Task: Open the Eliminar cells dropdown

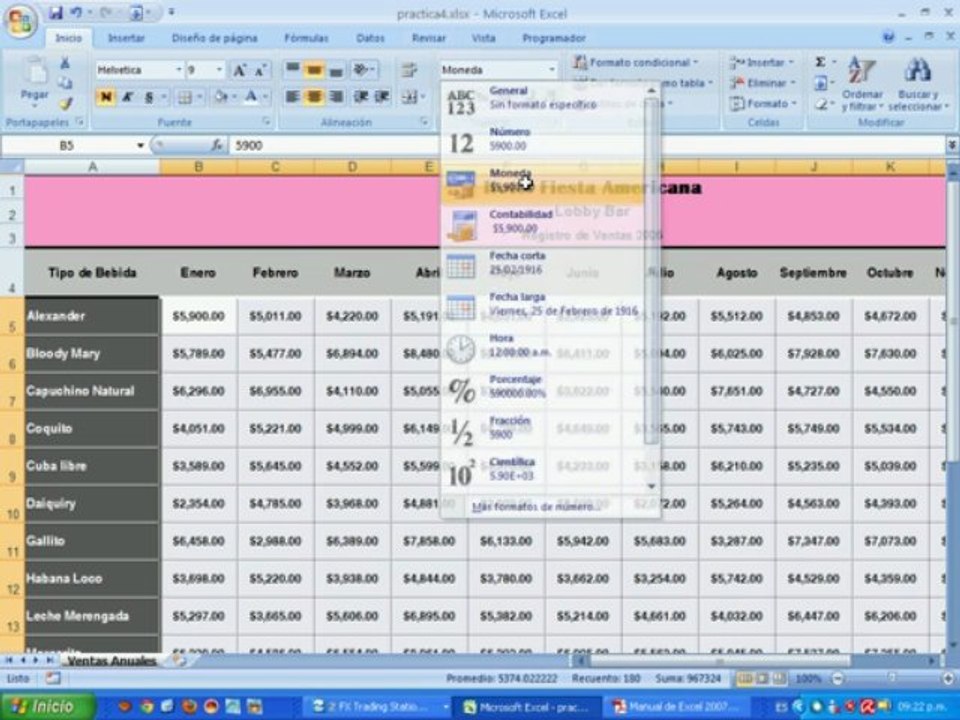Action: tap(762, 83)
